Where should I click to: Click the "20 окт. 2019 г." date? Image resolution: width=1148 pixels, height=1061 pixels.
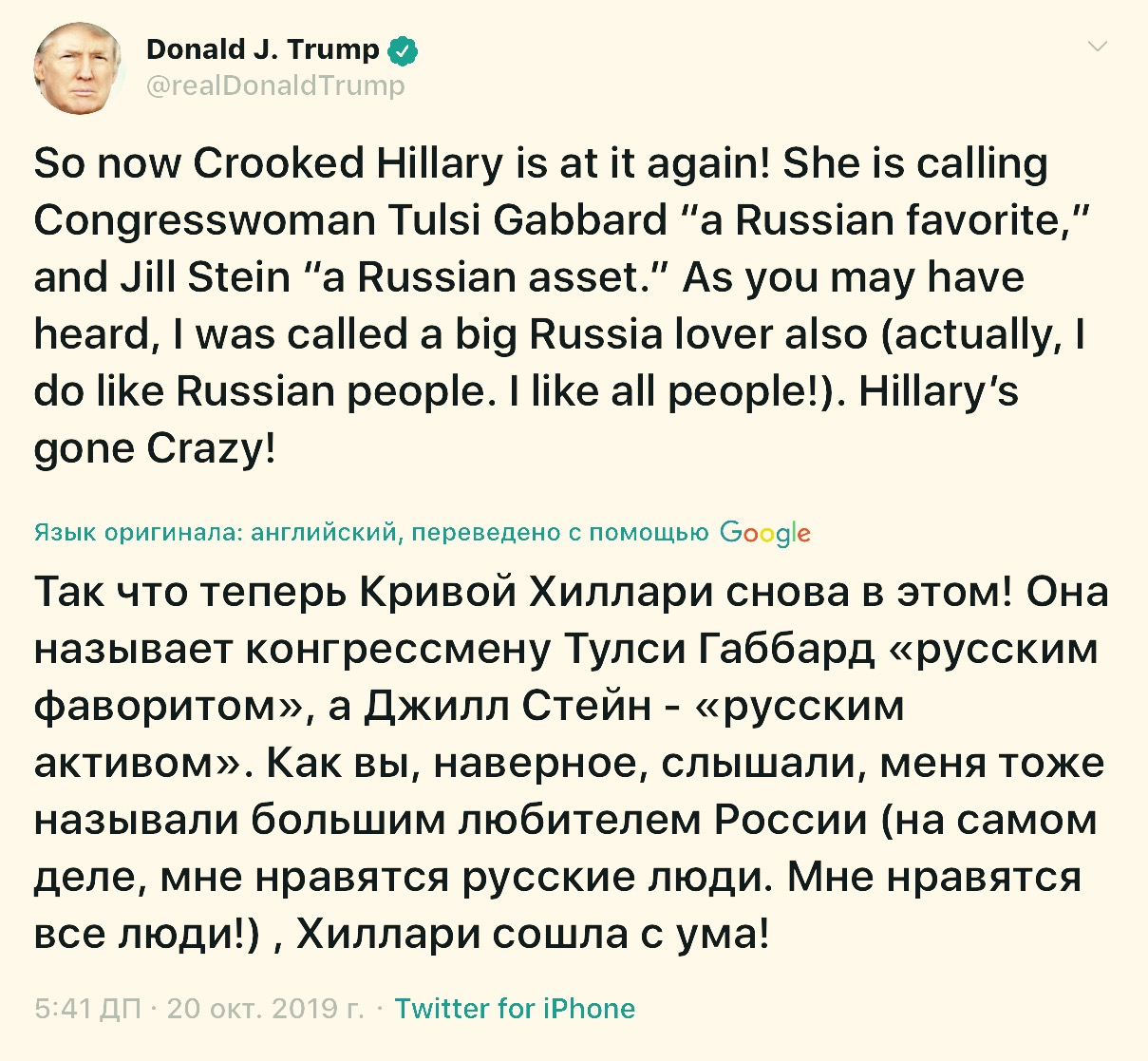coord(266,1008)
